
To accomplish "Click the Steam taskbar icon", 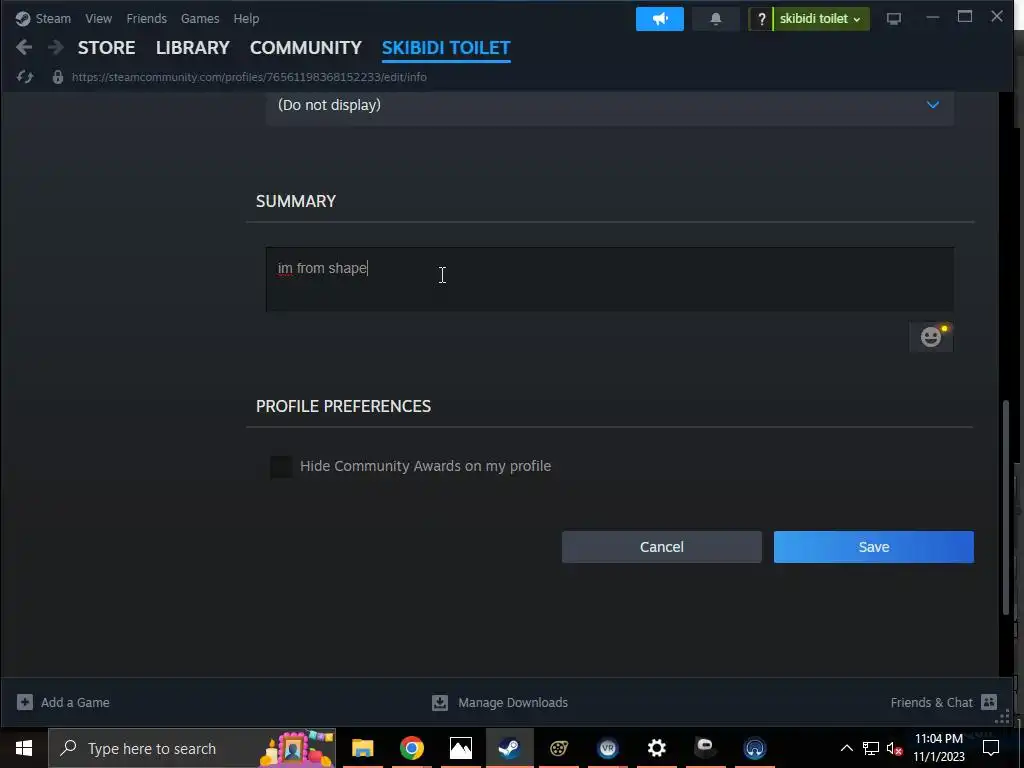I will [x=509, y=748].
